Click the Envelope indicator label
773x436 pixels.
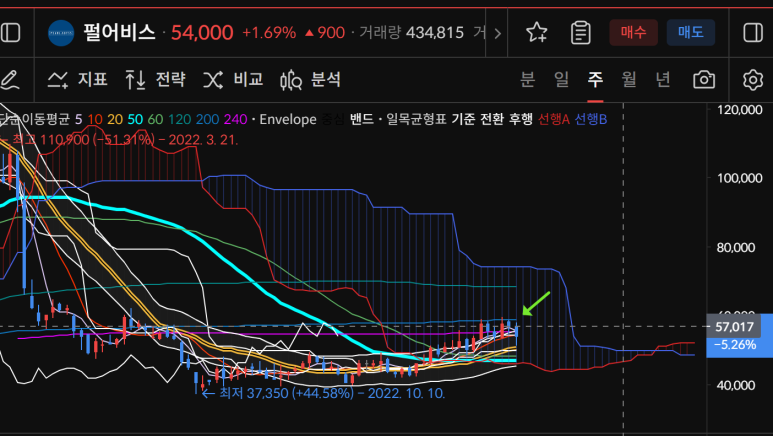point(288,119)
